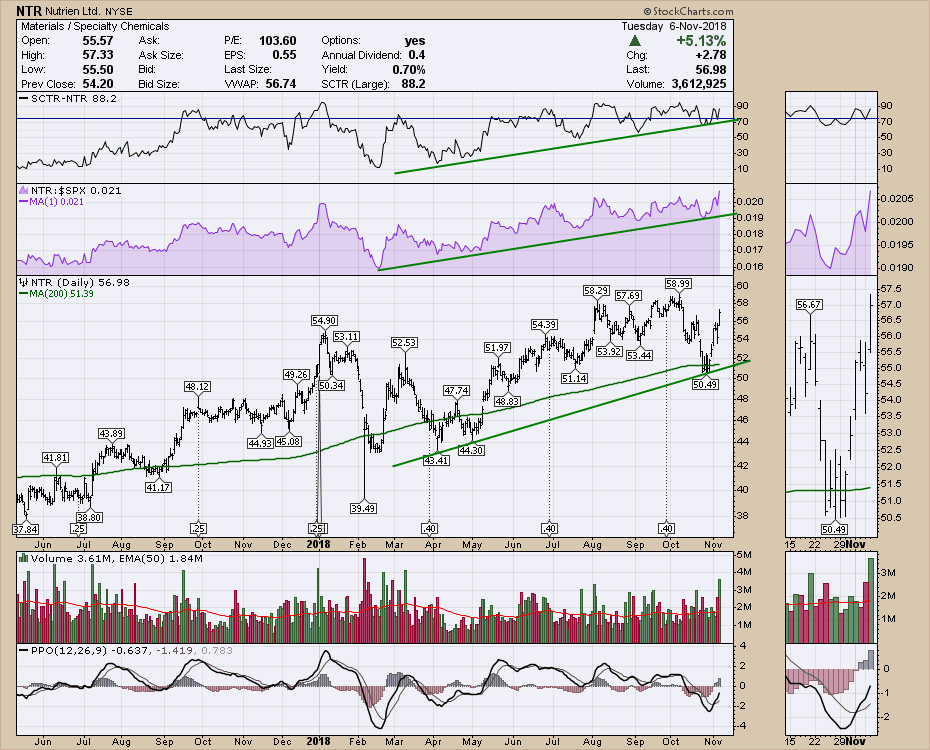Viewport: 930px width, 750px height.
Task: Click the EPS value 0.55
Action: (x=284, y=55)
